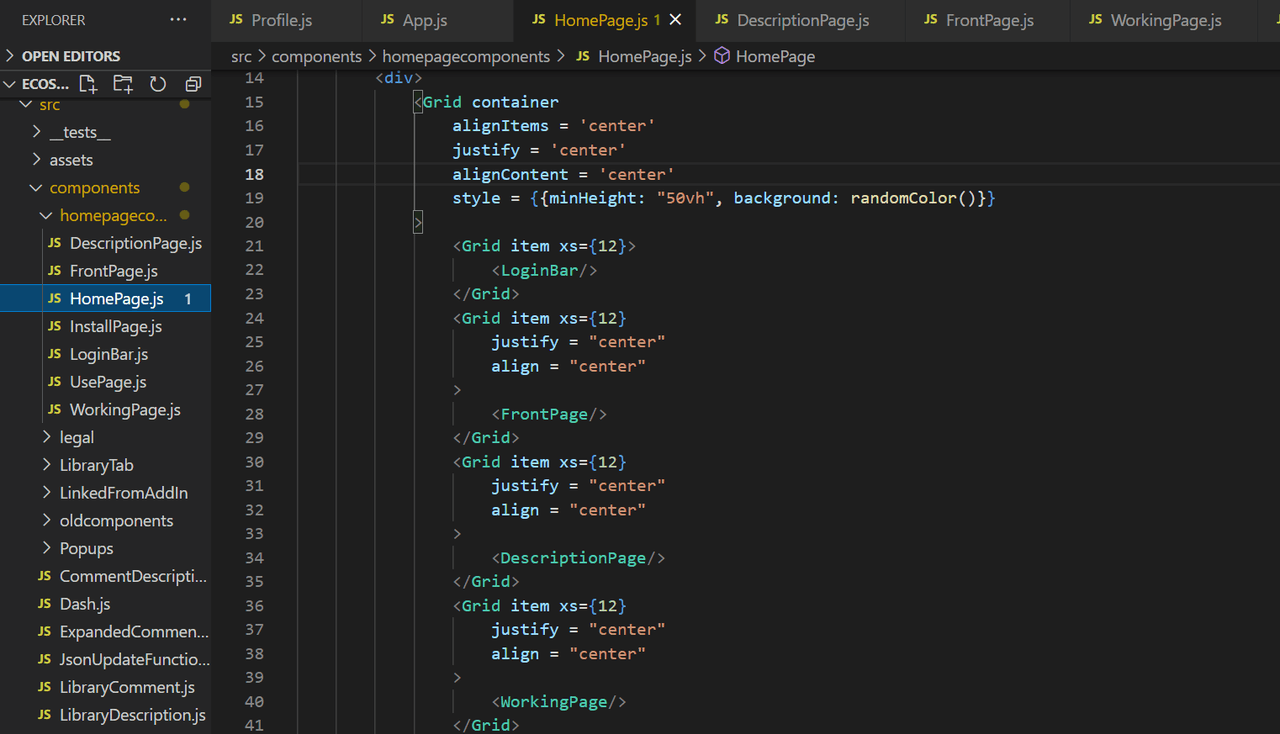Click JS icon beside HomePage.js breadcrumb

(x=584, y=56)
